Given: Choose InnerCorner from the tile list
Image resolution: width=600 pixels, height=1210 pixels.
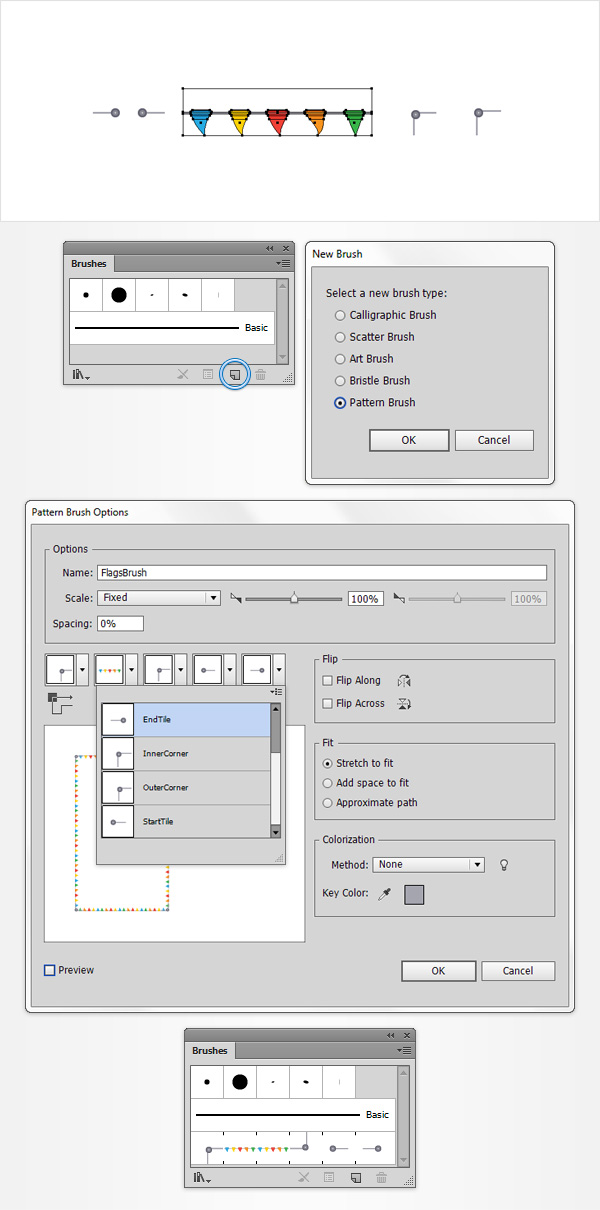Looking at the screenshot, I should [x=186, y=753].
